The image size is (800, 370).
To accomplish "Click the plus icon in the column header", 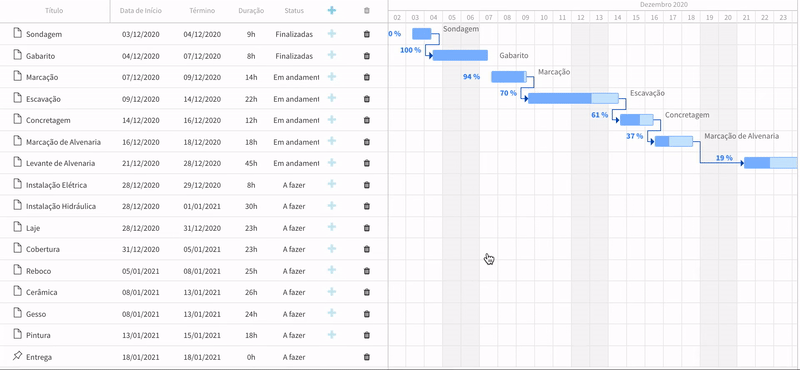I will (x=332, y=10).
